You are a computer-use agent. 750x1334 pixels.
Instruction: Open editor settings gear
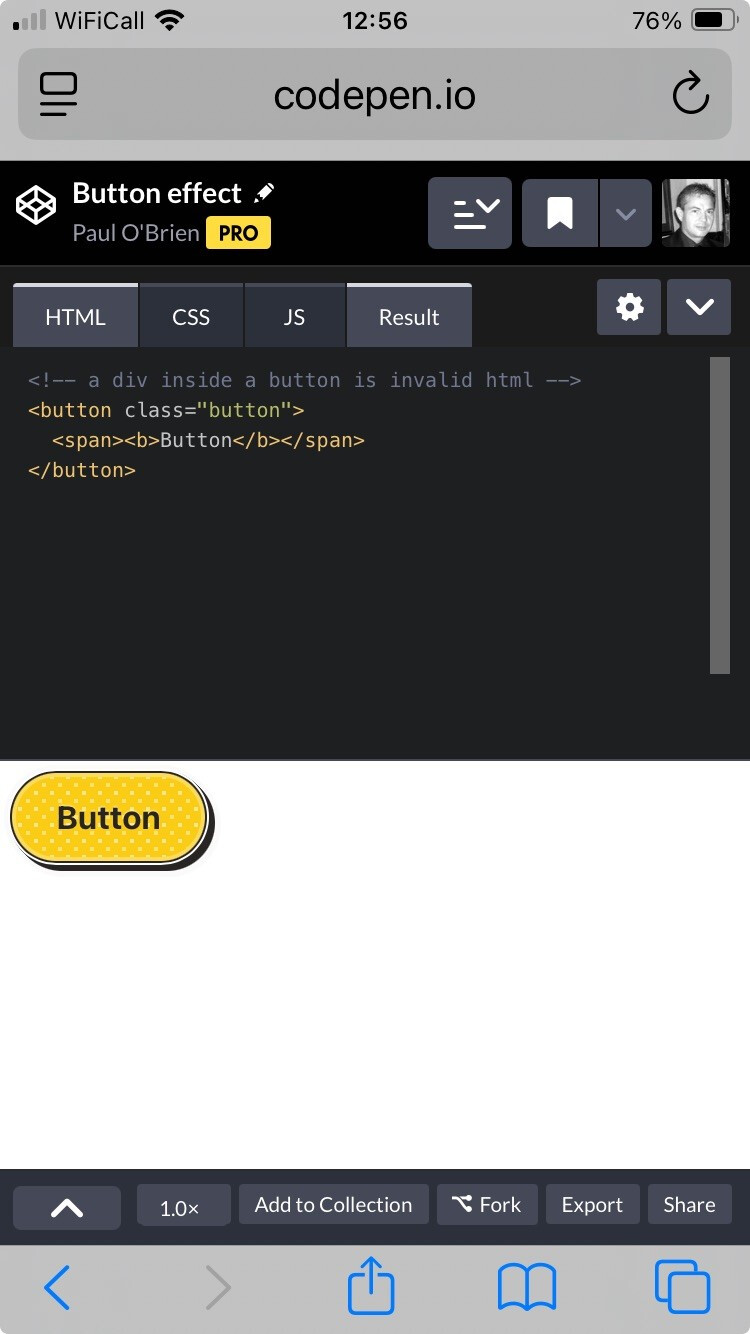[x=629, y=307]
